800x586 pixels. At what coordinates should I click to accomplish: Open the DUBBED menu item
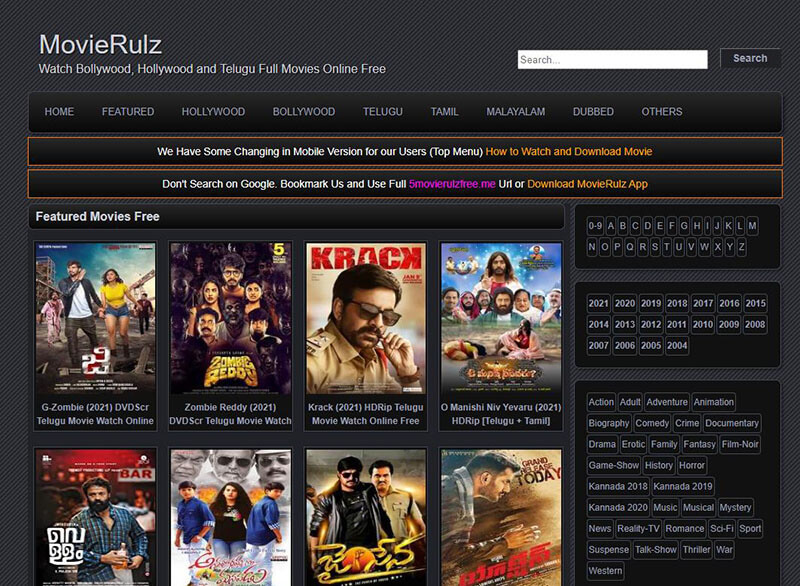[x=593, y=112]
